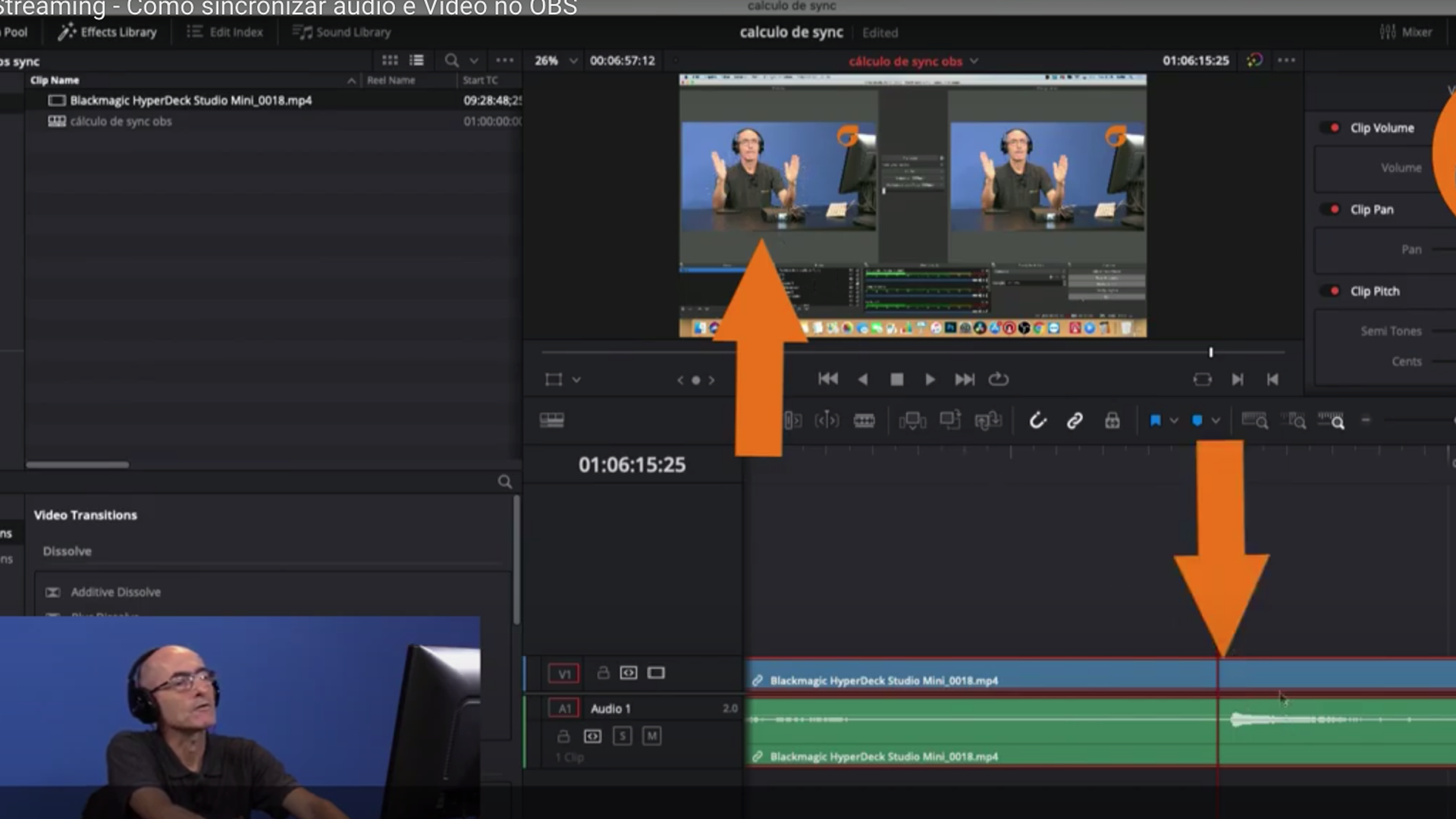Open timeline view options icon
This screenshot has width=1456, height=819.
coord(551,420)
